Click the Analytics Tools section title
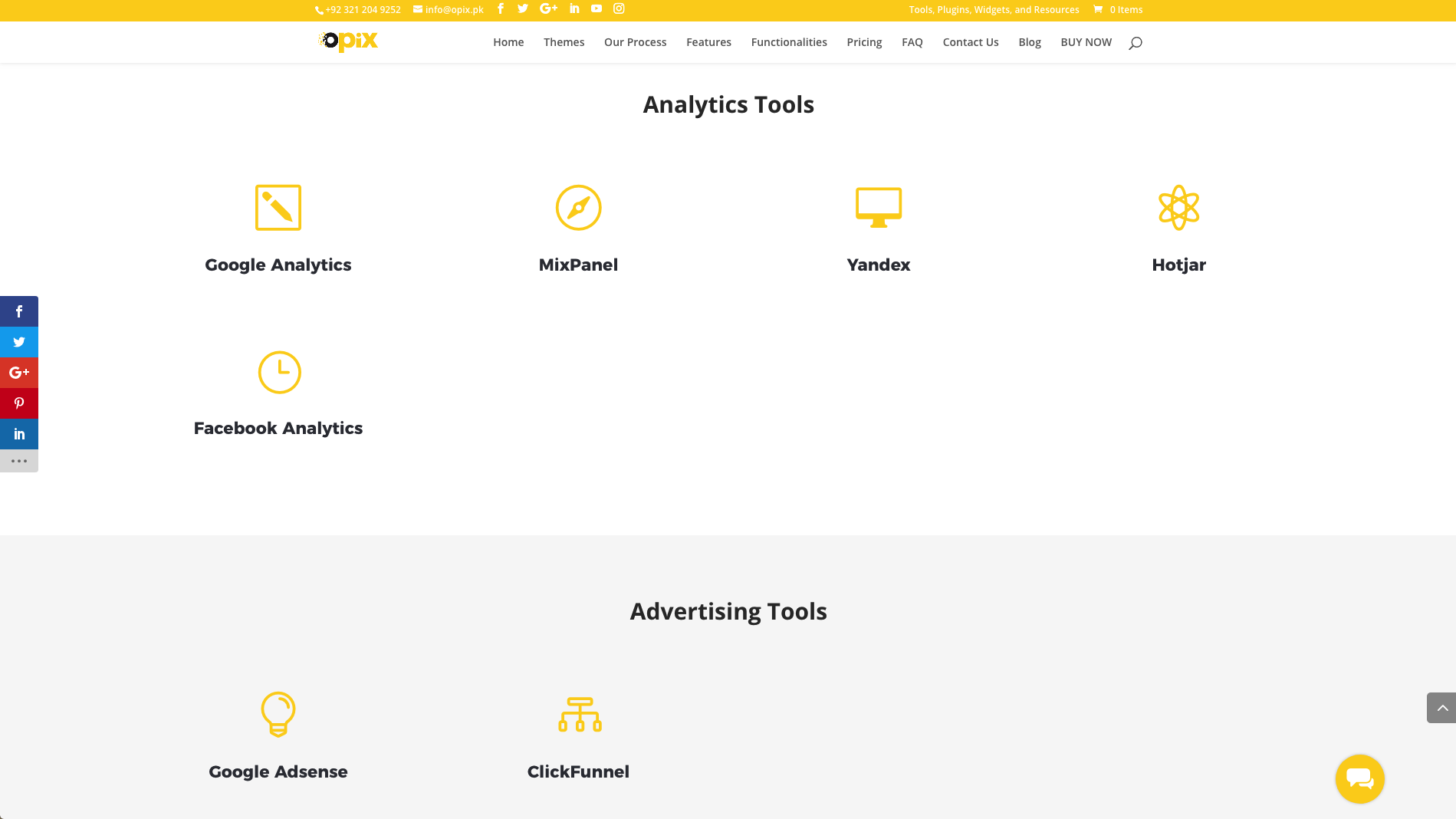The image size is (1456, 819). tap(728, 104)
